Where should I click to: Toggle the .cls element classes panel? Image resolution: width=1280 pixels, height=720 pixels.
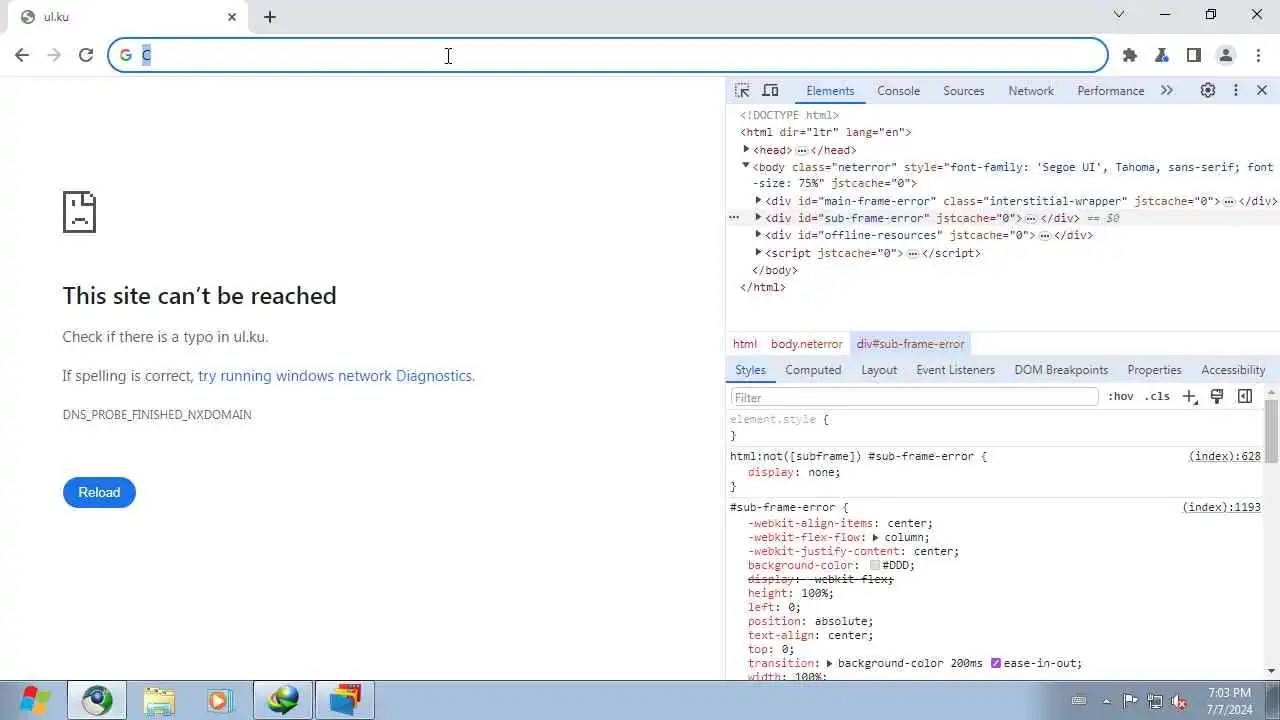click(x=1158, y=397)
